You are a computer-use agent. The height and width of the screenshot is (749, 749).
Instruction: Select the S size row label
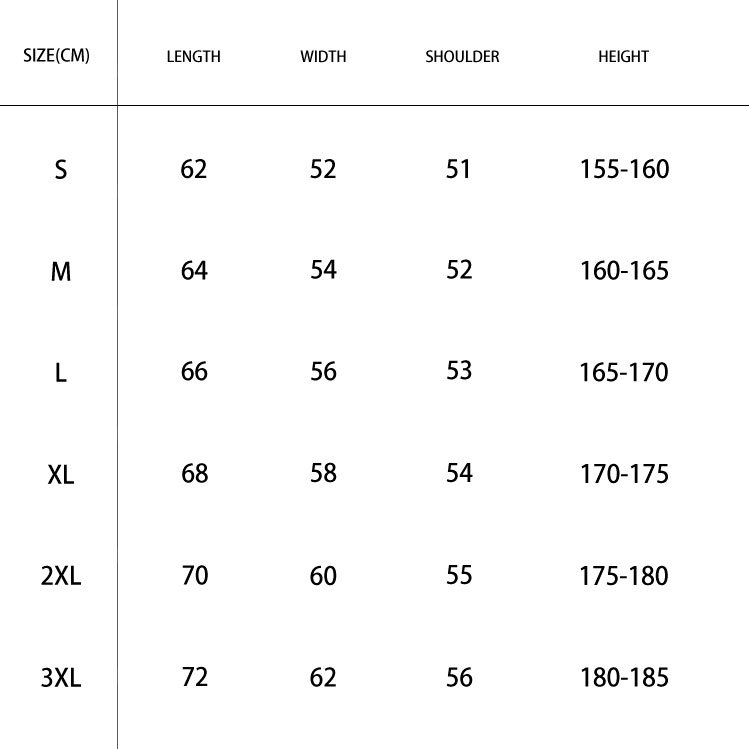click(61, 170)
